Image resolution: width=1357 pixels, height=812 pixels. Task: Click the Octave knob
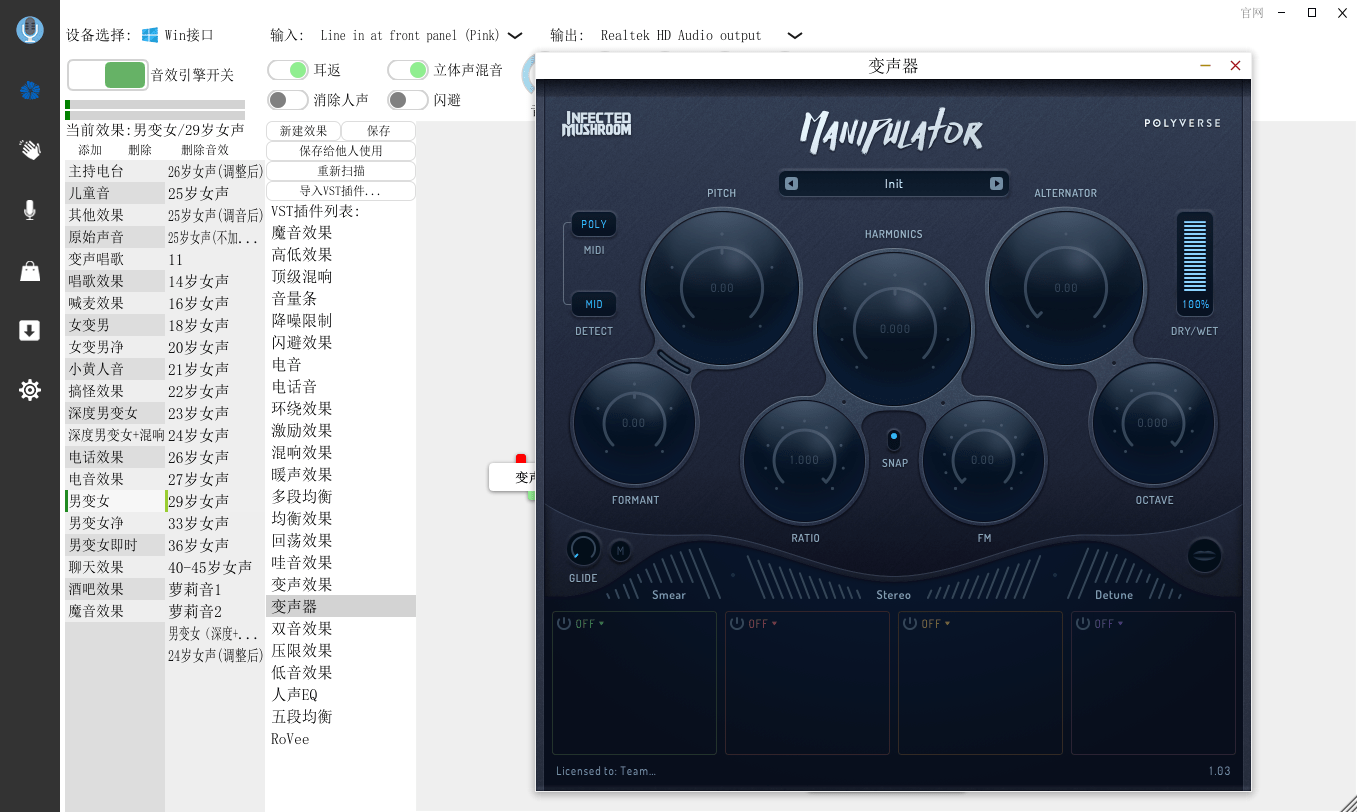(x=1153, y=423)
